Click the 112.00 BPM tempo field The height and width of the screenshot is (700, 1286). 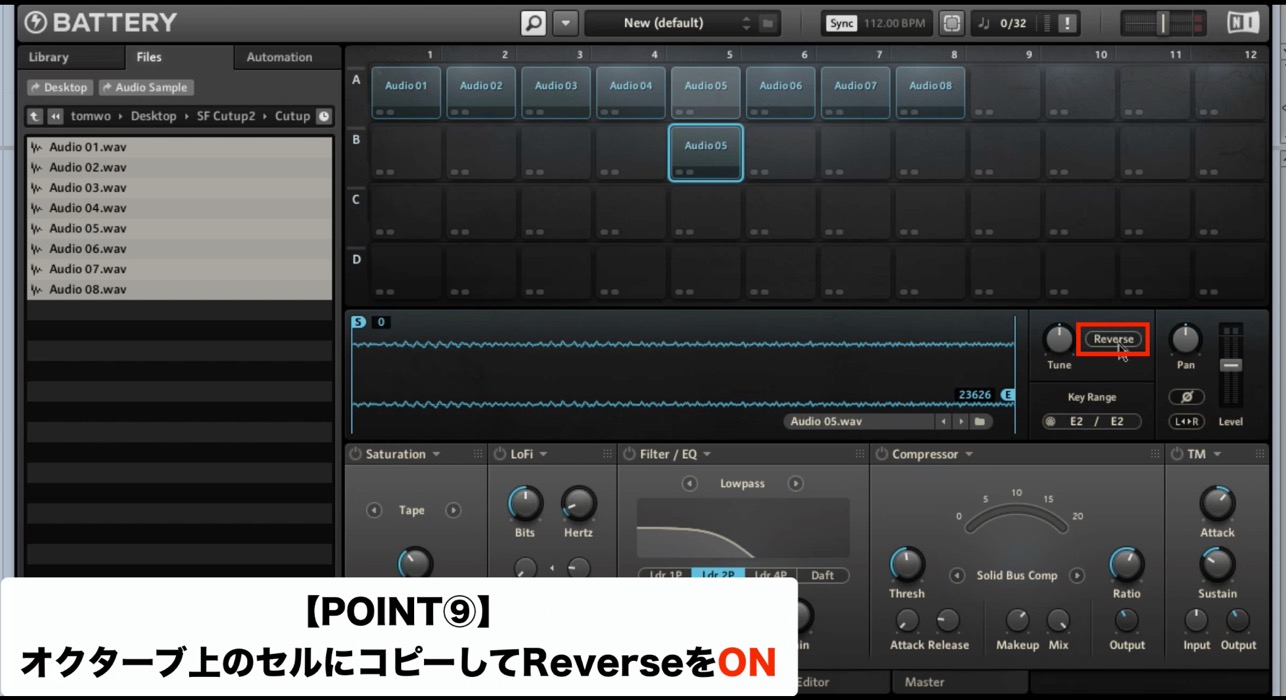(x=893, y=22)
